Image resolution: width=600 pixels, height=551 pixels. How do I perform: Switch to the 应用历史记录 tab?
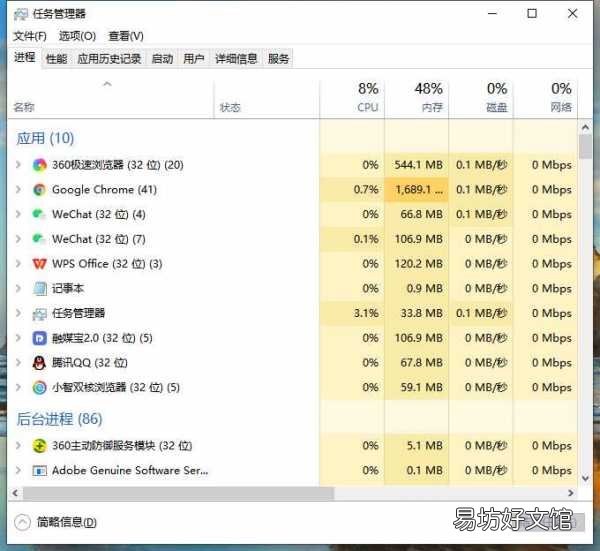pyautogui.click(x=109, y=59)
